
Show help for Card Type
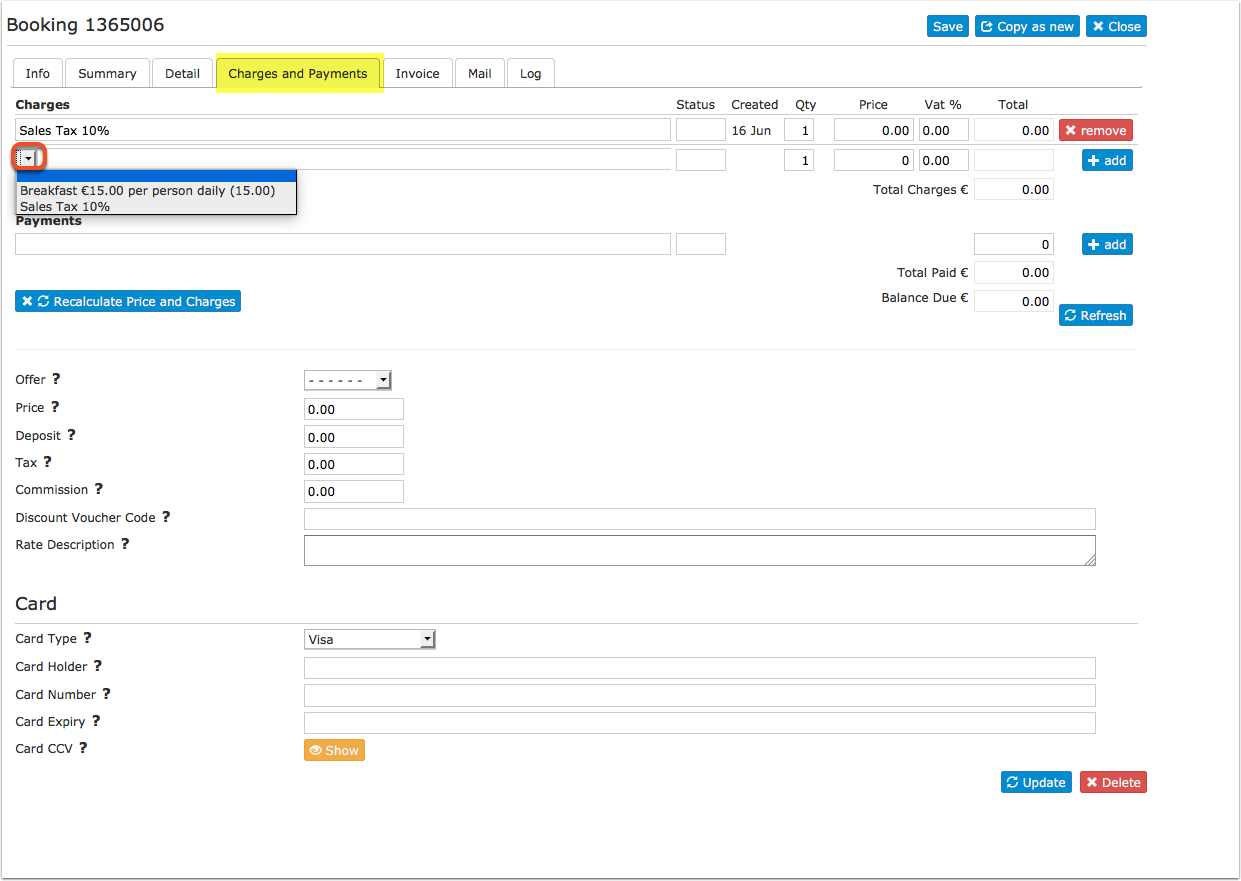[87, 638]
